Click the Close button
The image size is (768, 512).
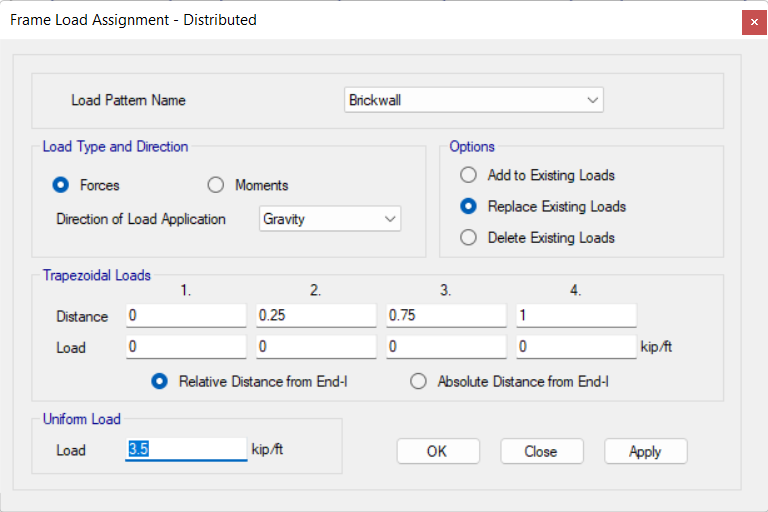(542, 451)
